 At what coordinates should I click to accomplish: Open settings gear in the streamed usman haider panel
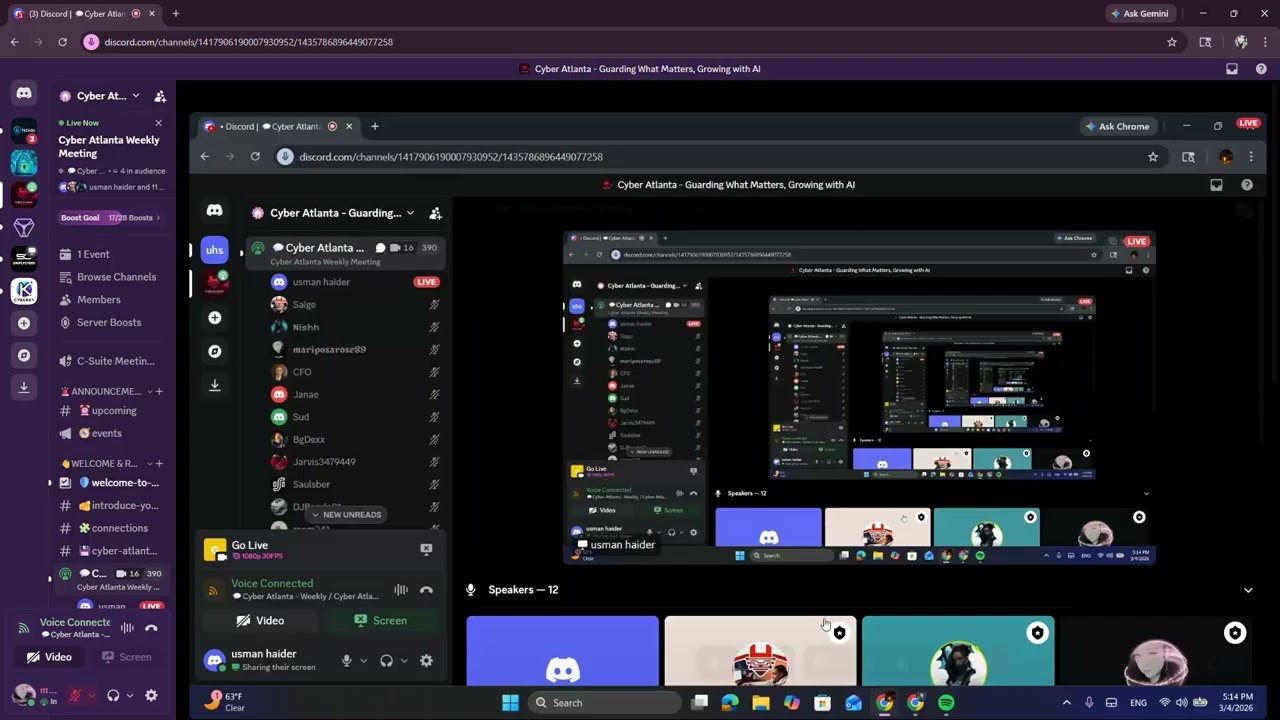[x=426, y=661]
